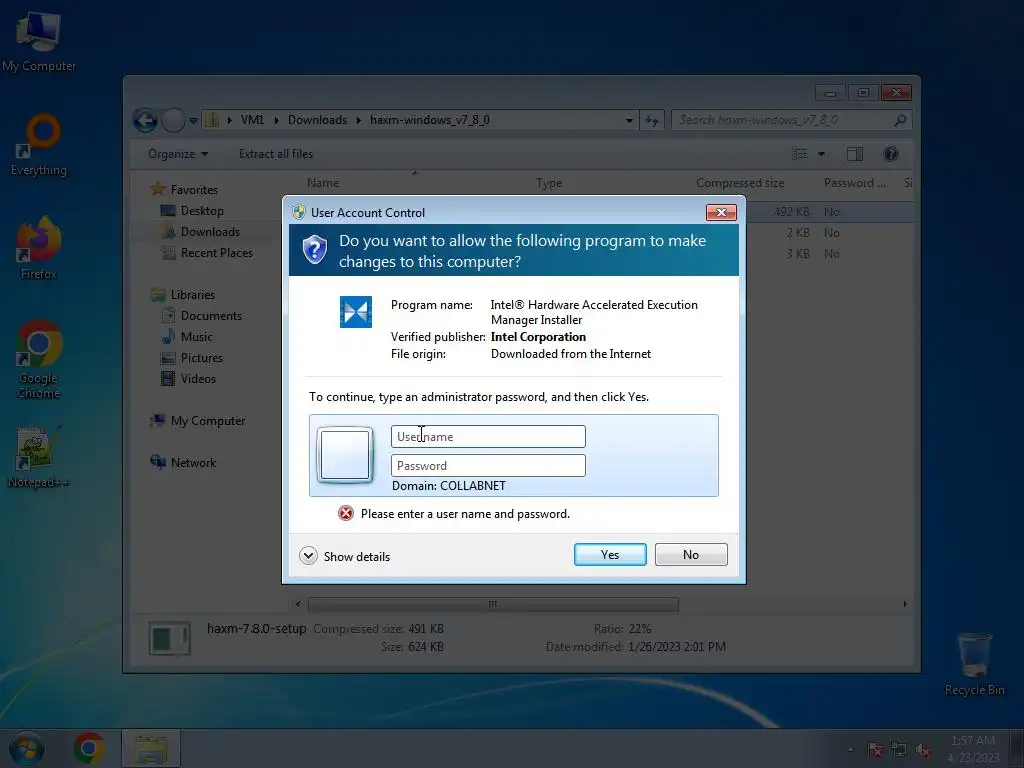This screenshot has width=1024, height=768.
Task: Select Favorites in the navigation pane
Action: tap(184, 189)
